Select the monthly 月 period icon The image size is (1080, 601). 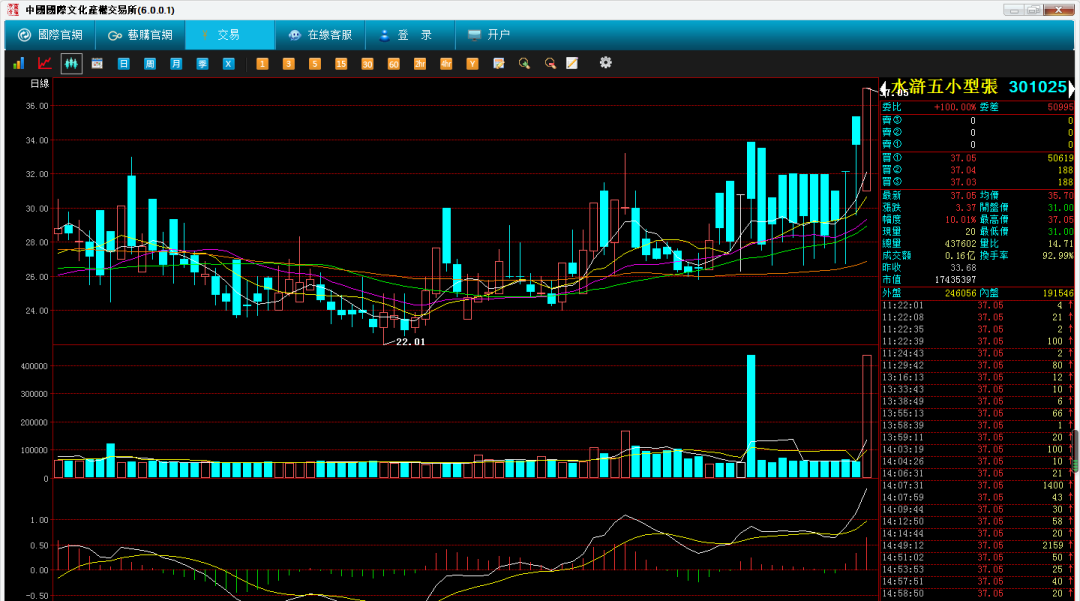point(176,63)
